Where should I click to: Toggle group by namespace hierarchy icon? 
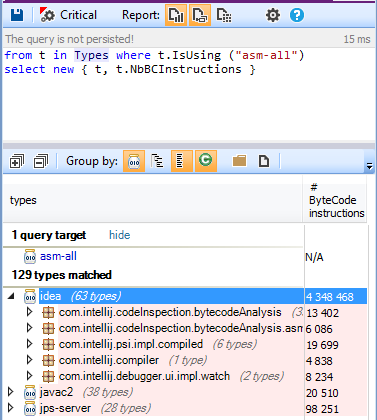pyautogui.click(x=157, y=161)
